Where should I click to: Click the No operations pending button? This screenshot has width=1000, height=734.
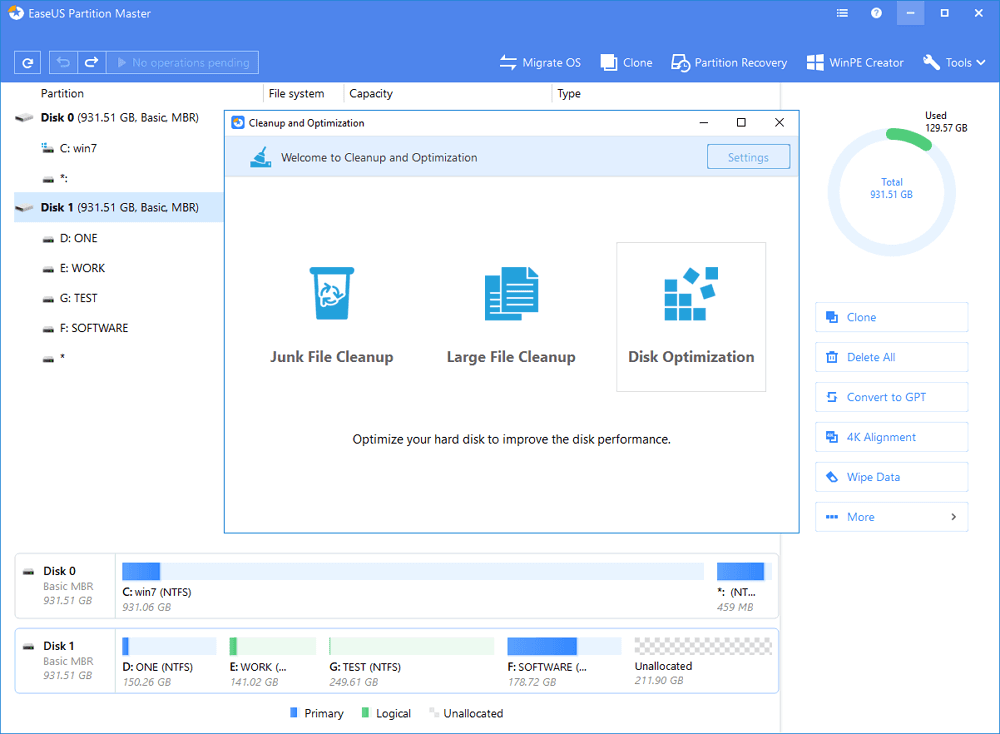(182, 62)
